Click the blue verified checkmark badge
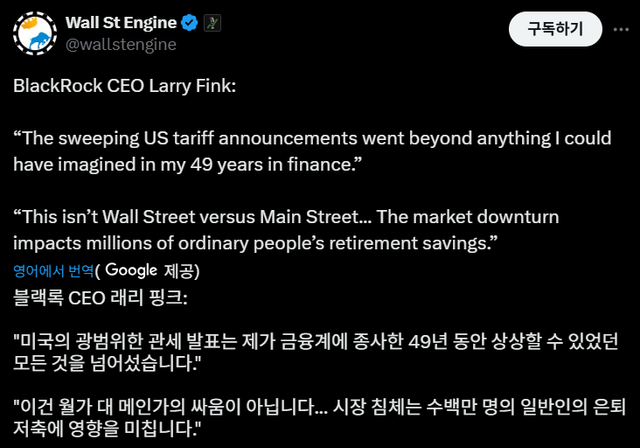 189,22
